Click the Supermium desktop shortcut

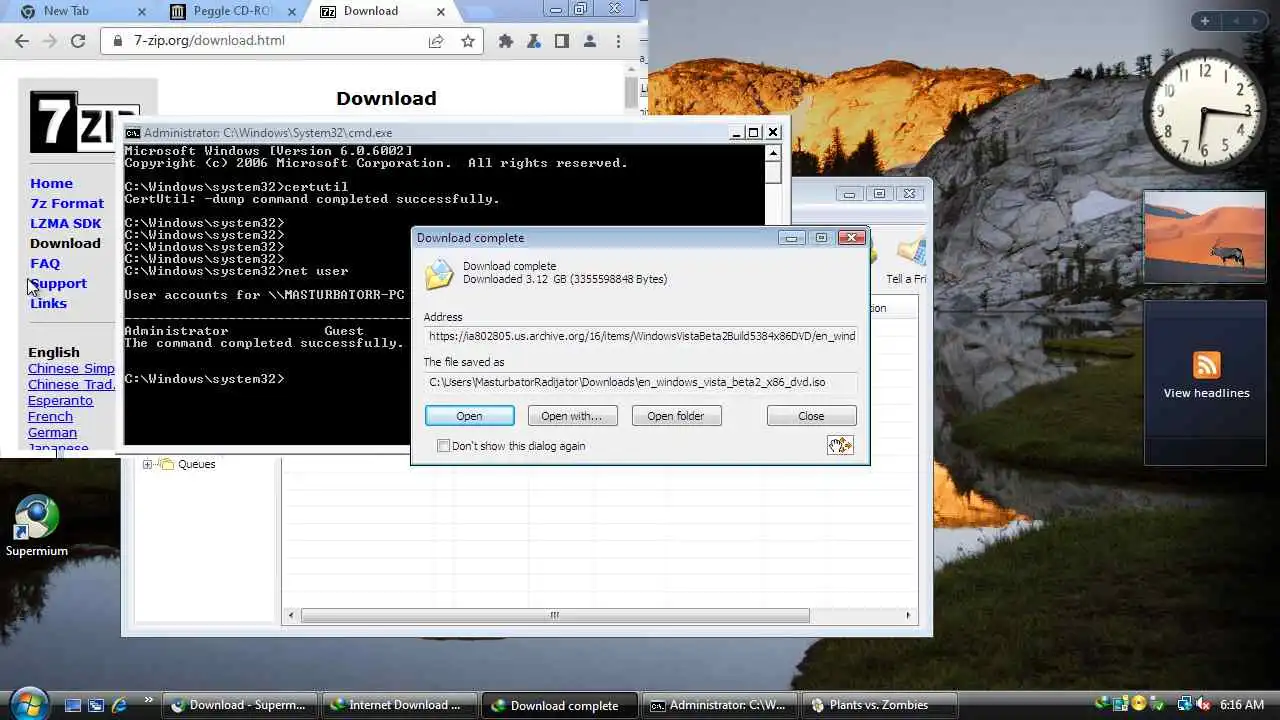pyautogui.click(x=37, y=526)
